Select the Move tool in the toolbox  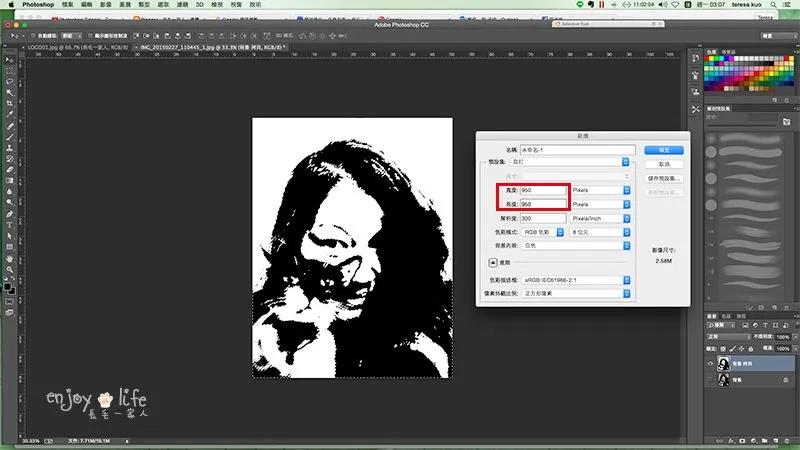[x=9, y=60]
